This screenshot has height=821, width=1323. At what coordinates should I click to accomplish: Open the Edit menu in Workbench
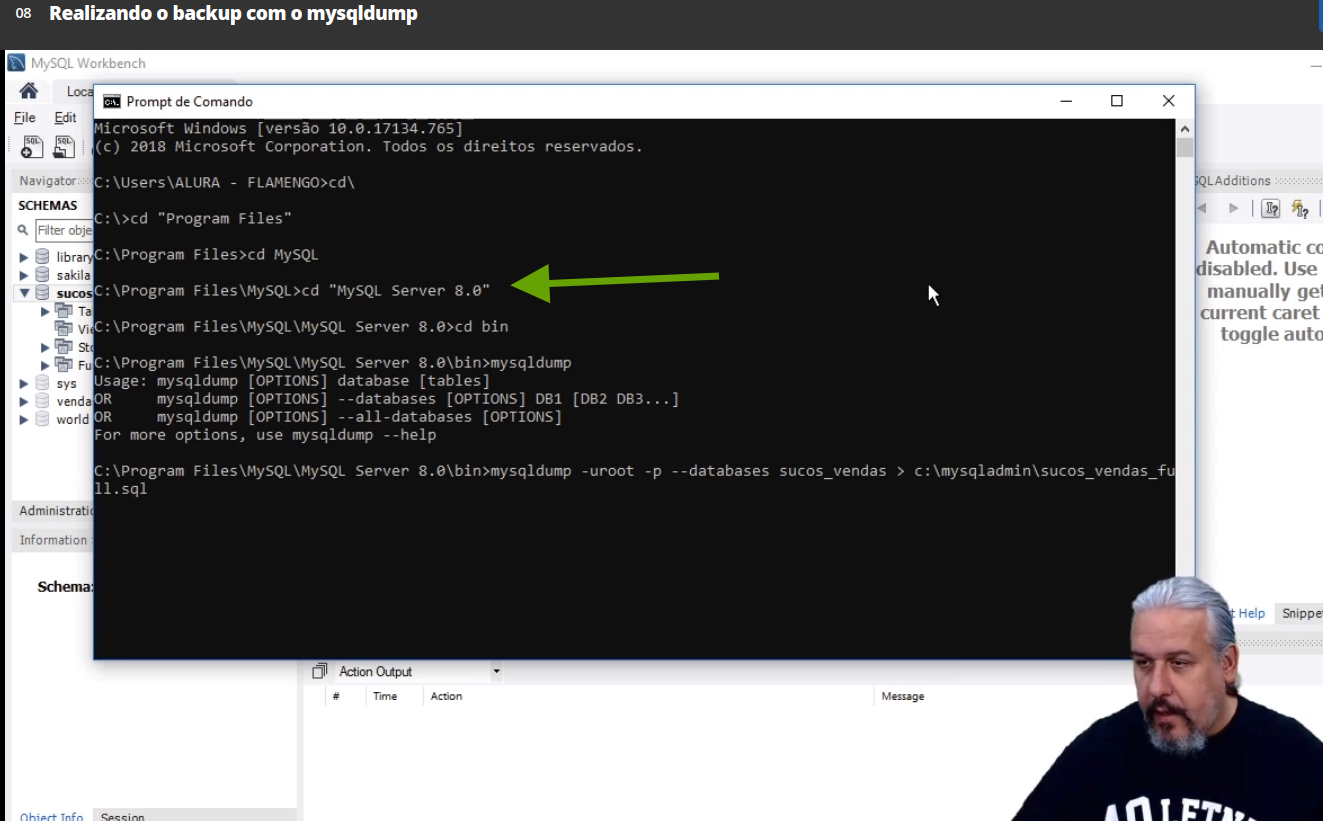65,117
